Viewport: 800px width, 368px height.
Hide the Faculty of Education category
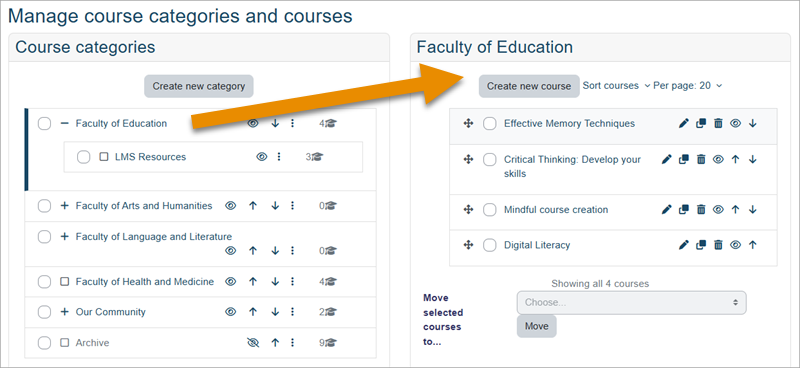tap(253, 124)
